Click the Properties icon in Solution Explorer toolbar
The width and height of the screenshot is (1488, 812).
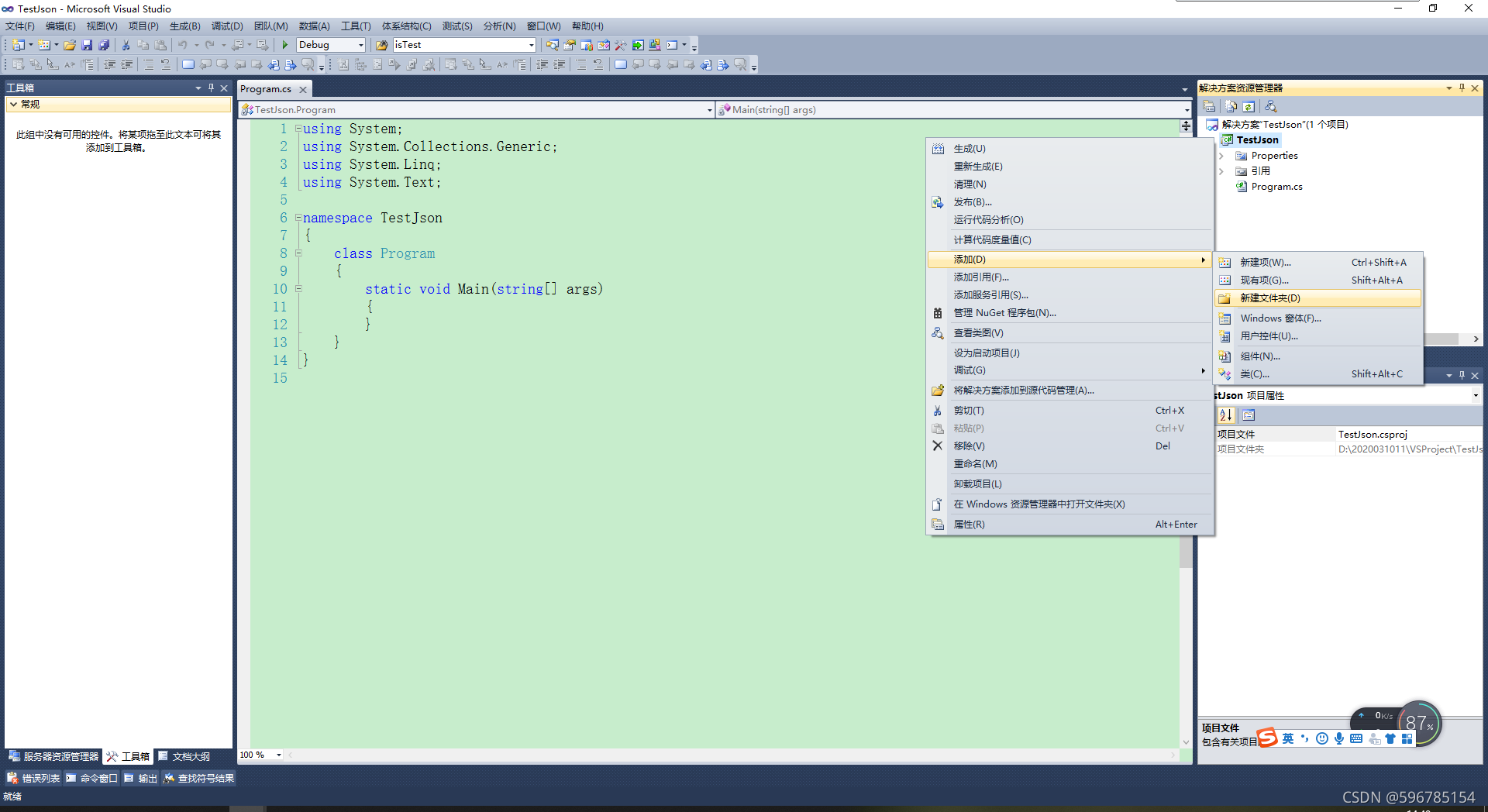pyautogui.click(x=1209, y=106)
